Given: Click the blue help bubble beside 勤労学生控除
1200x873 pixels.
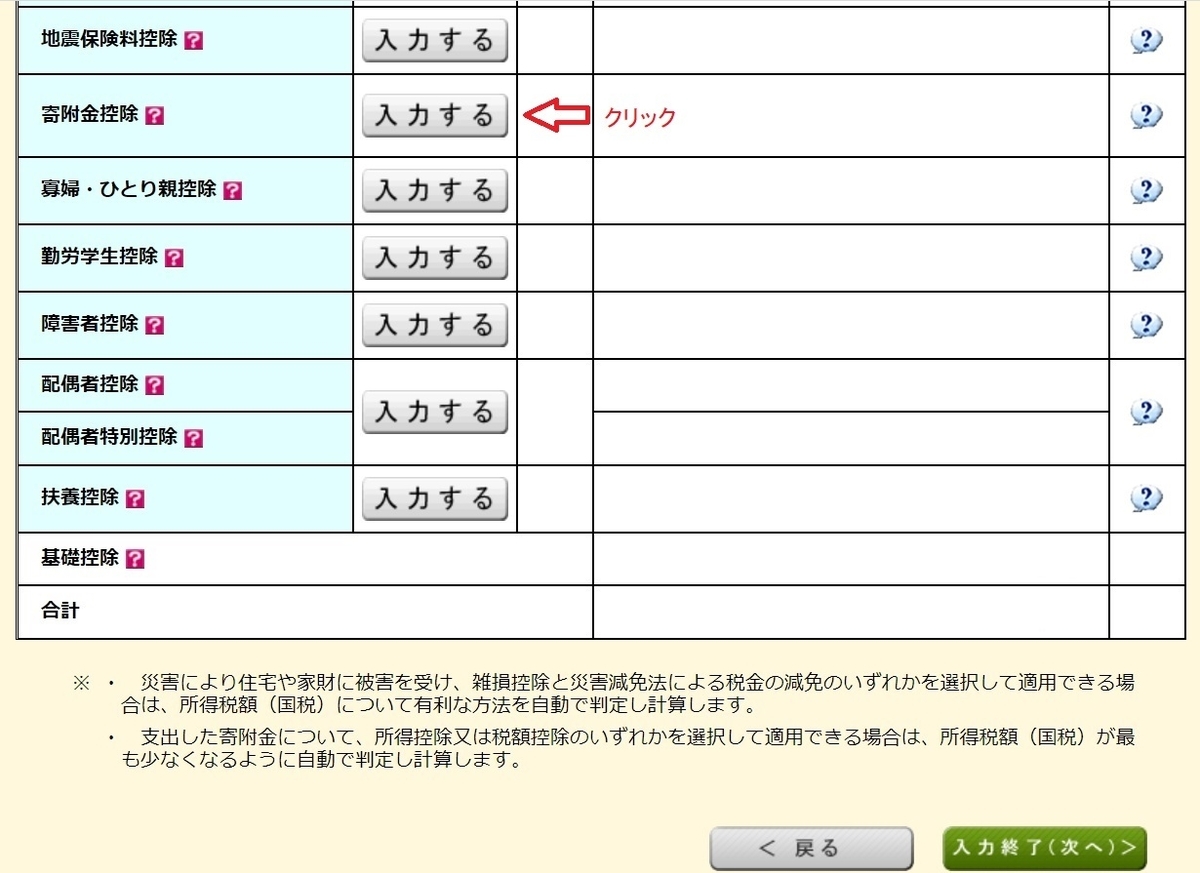Looking at the screenshot, I should tap(1146, 257).
